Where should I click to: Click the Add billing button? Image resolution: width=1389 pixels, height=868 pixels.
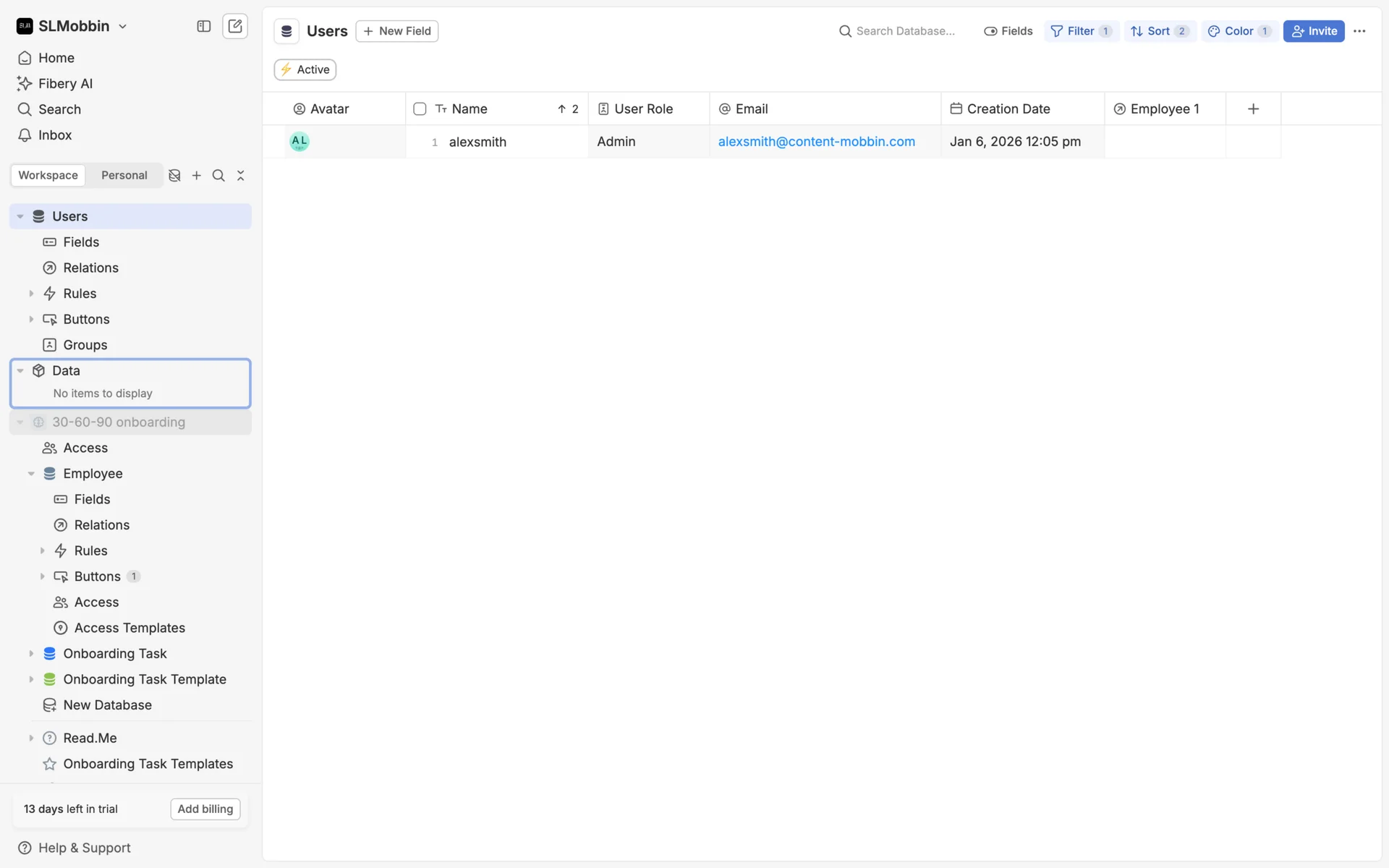pos(205,809)
